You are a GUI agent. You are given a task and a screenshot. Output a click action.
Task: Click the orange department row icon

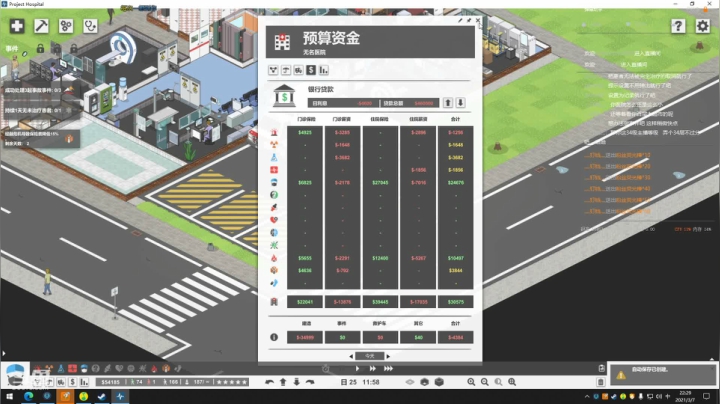pyautogui.click(x=274, y=270)
